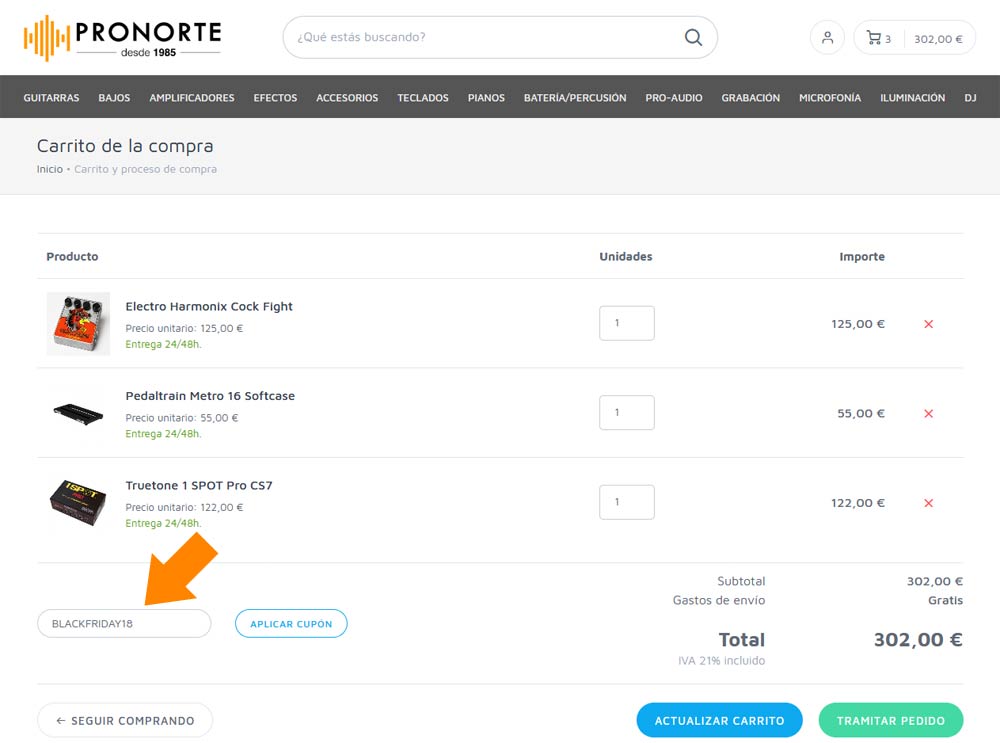Click the coupon code field BLACKFRIDAY18
The height and width of the screenshot is (743, 1000).
124,623
